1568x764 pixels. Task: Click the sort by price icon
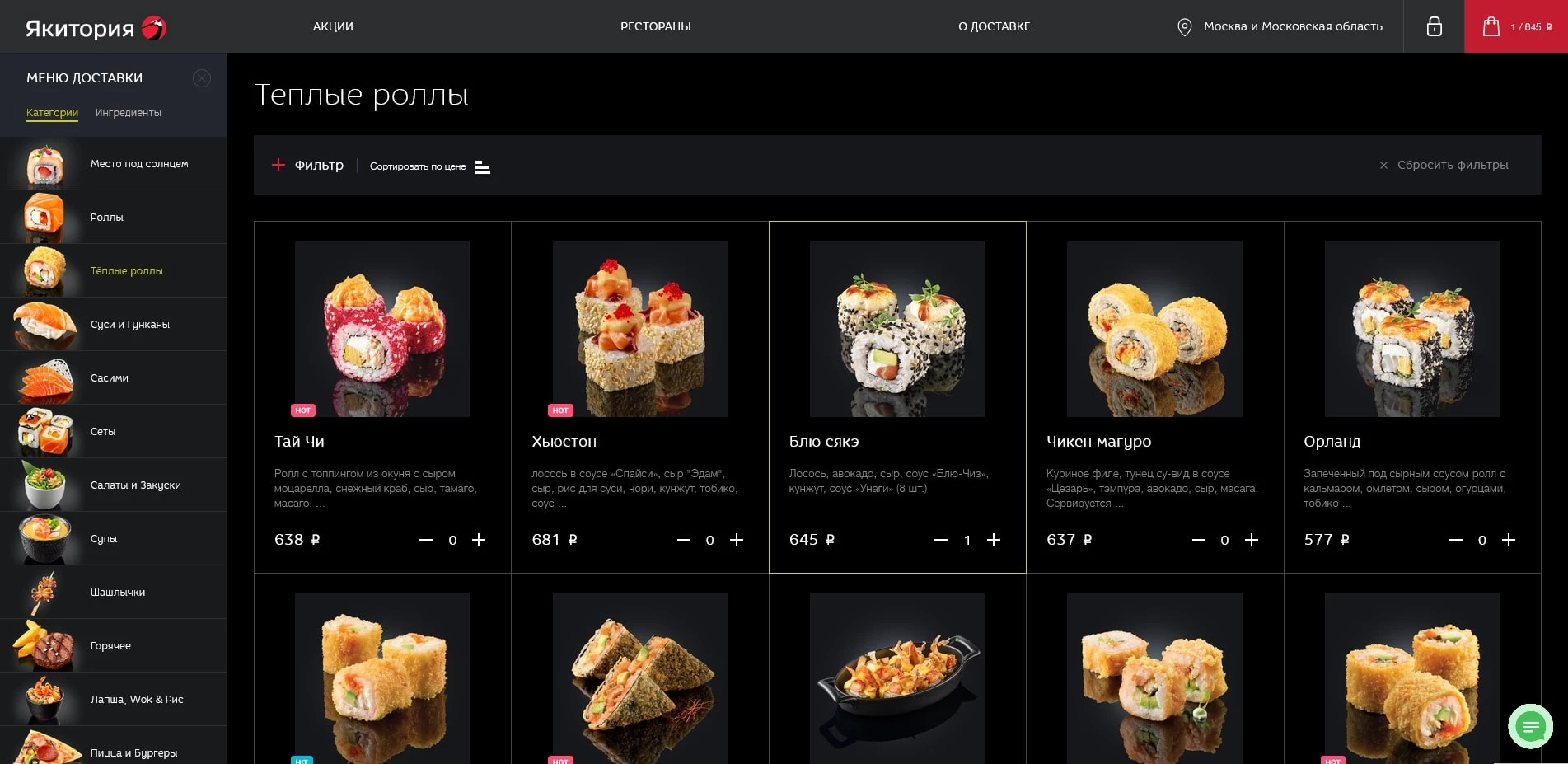(x=483, y=167)
